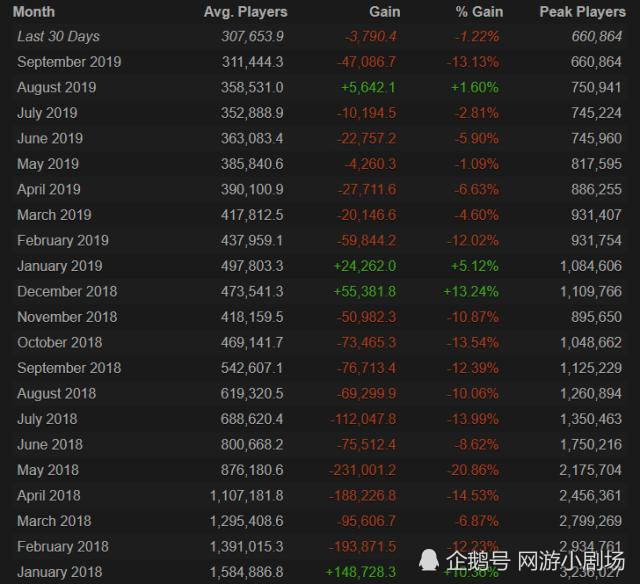Image resolution: width=641 pixels, height=584 pixels.
Task: Click peak players value 750,941
Action: (596, 87)
